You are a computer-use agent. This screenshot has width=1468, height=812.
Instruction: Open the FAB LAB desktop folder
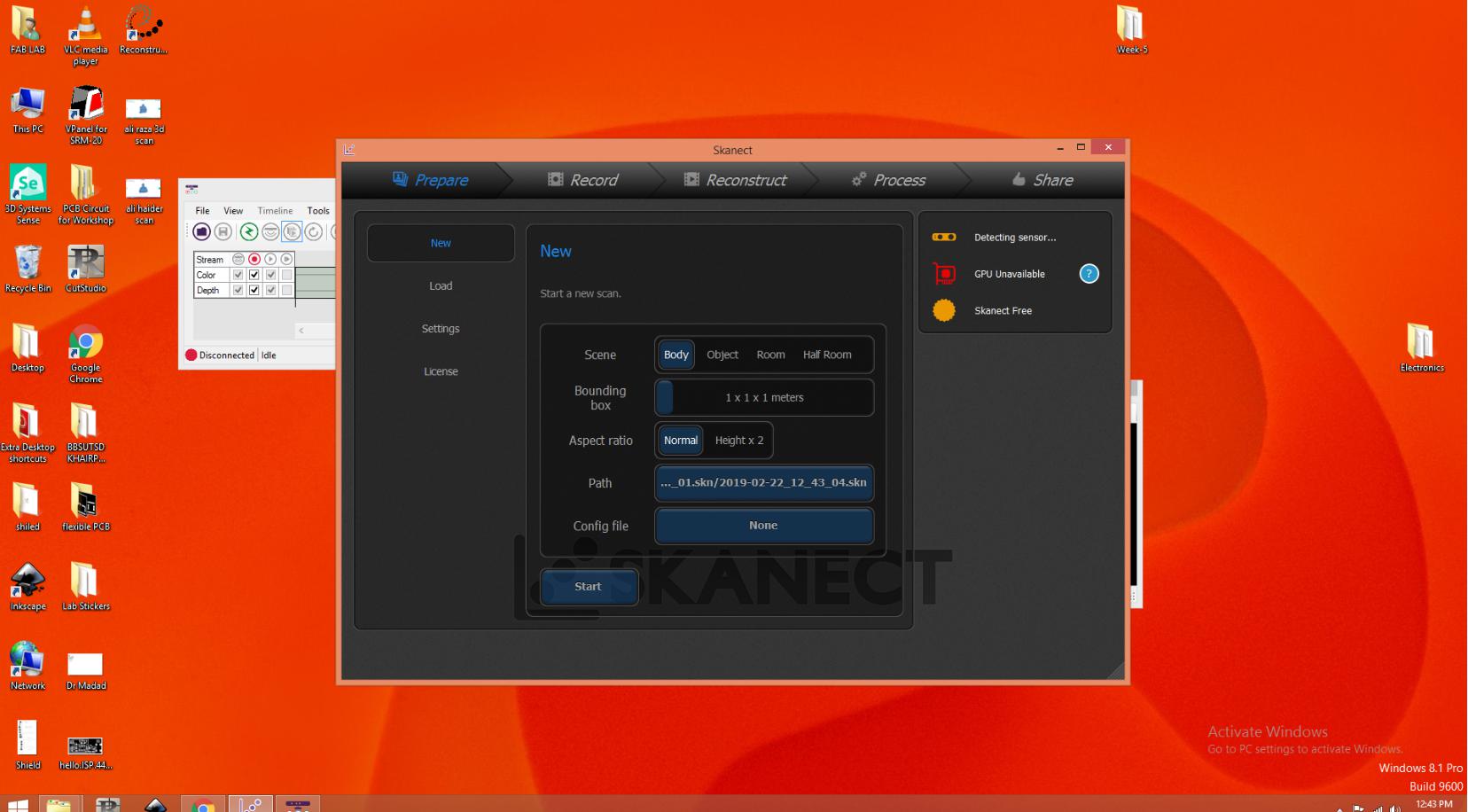click(x=27, y=31)
